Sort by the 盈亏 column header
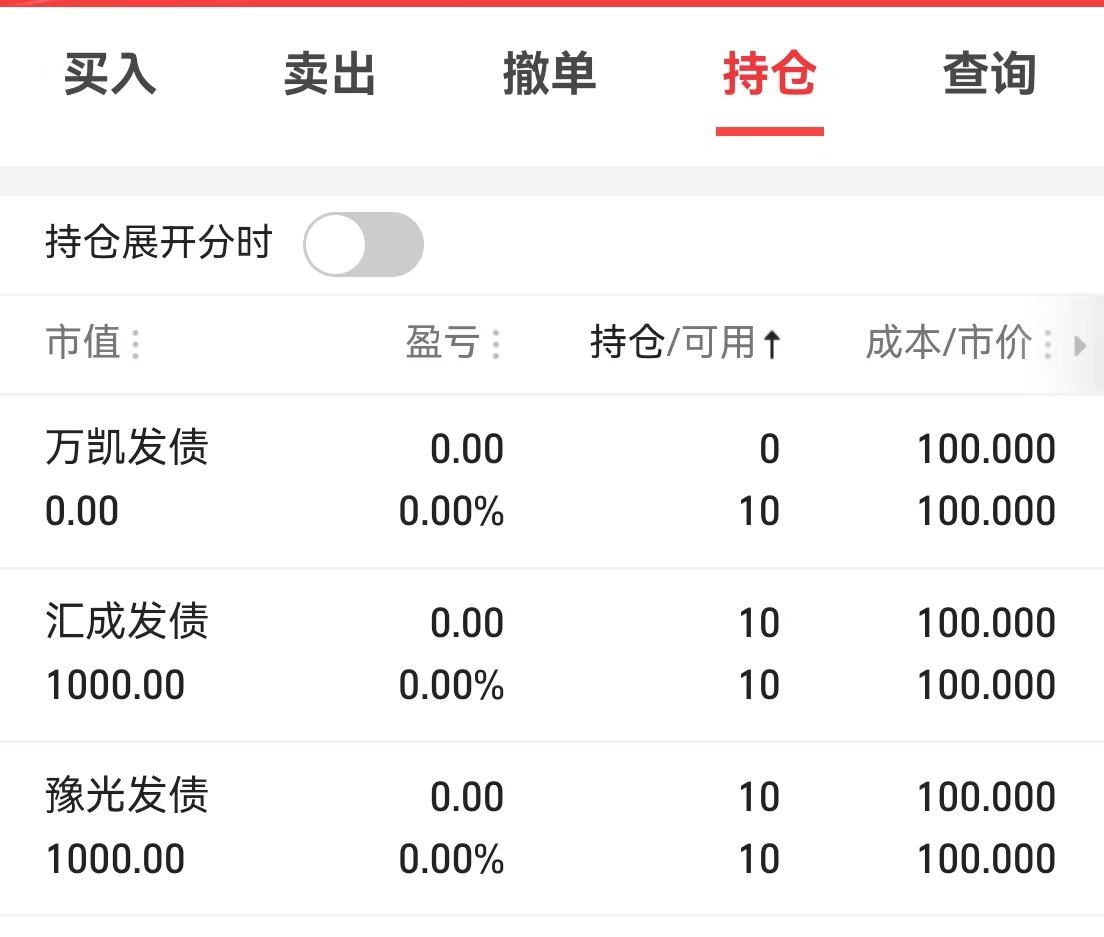The width and height of the screenshot is (1104, 937). point(442,343)
